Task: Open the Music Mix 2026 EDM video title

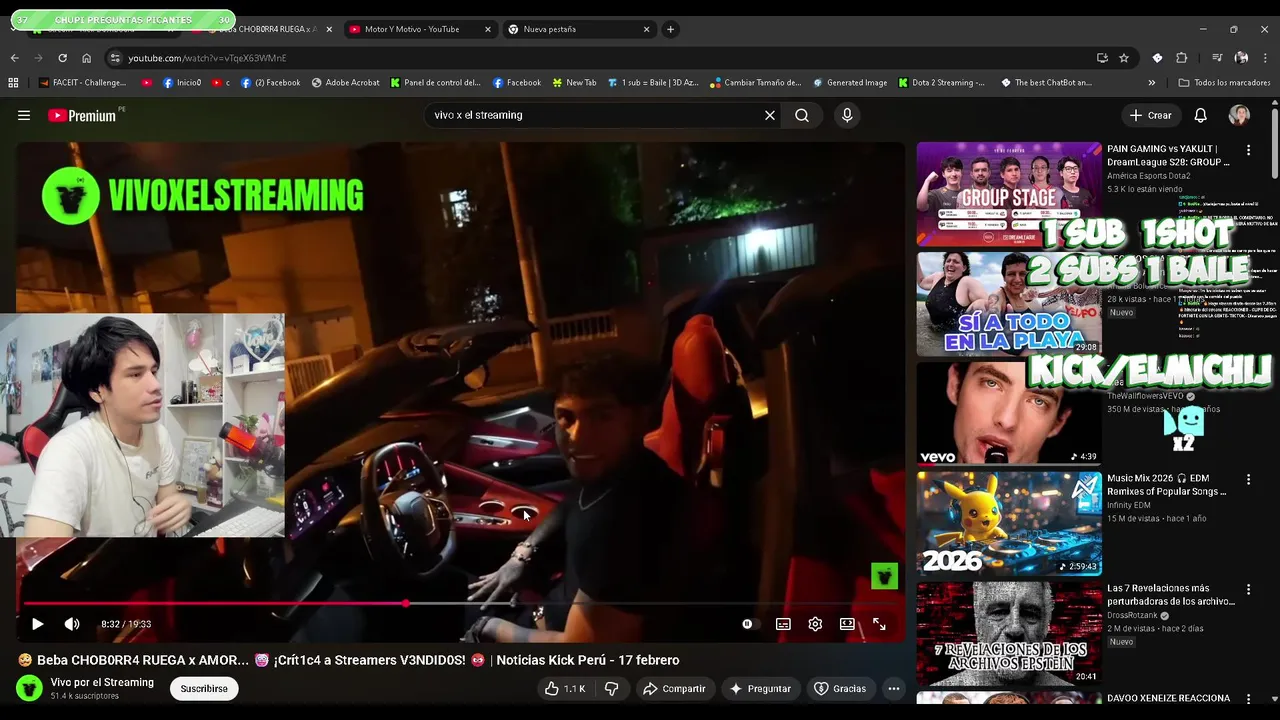Action: point(1166,485)
